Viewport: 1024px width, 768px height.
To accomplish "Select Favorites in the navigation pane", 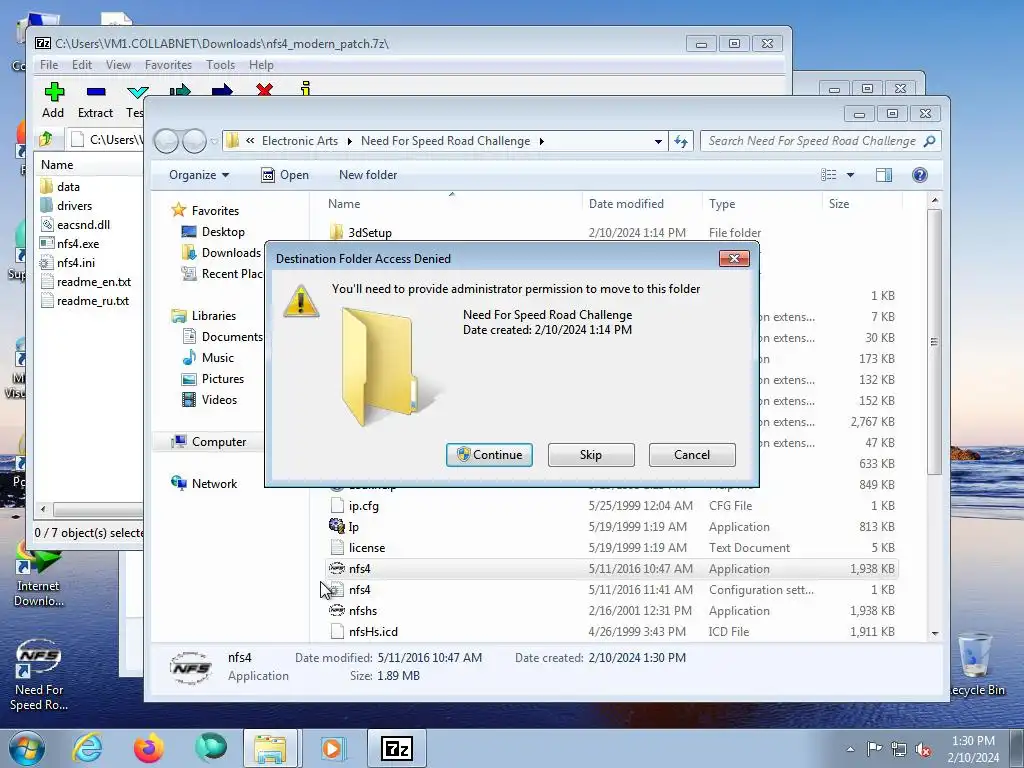I will click(215, 210).
